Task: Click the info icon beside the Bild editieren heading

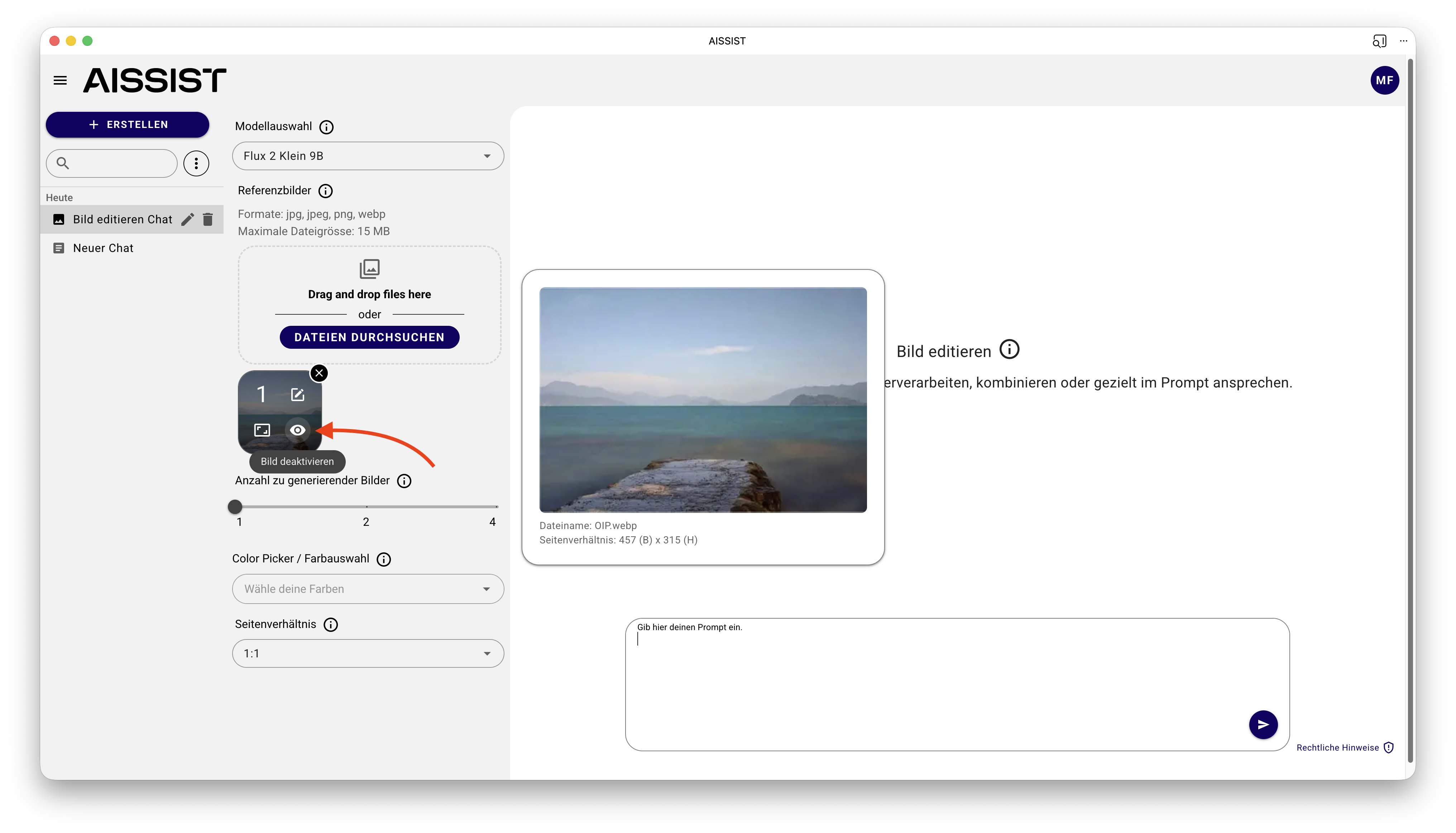Action: pos(1009,349)
